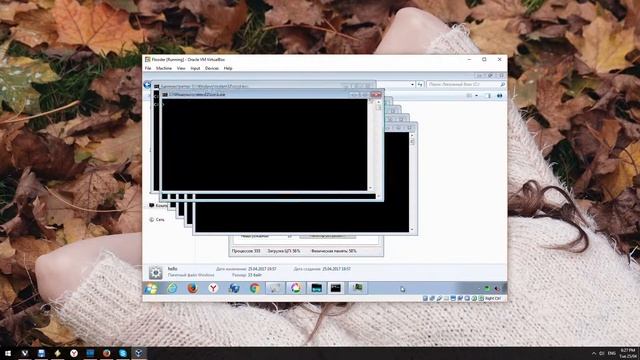Open the Devices menu in VirtualBox
This screenshot has height=360, width=640.
[211, 68]
